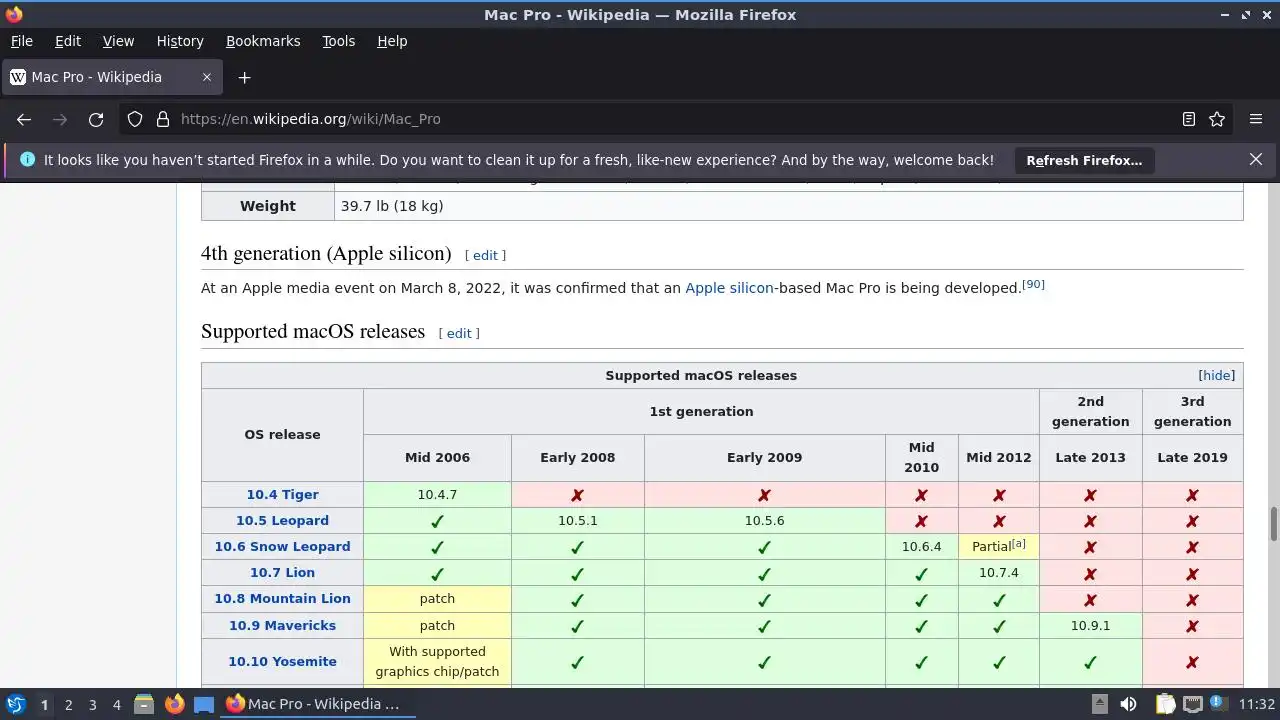Click the Late 2019 column header

(x=1192, y=457)
